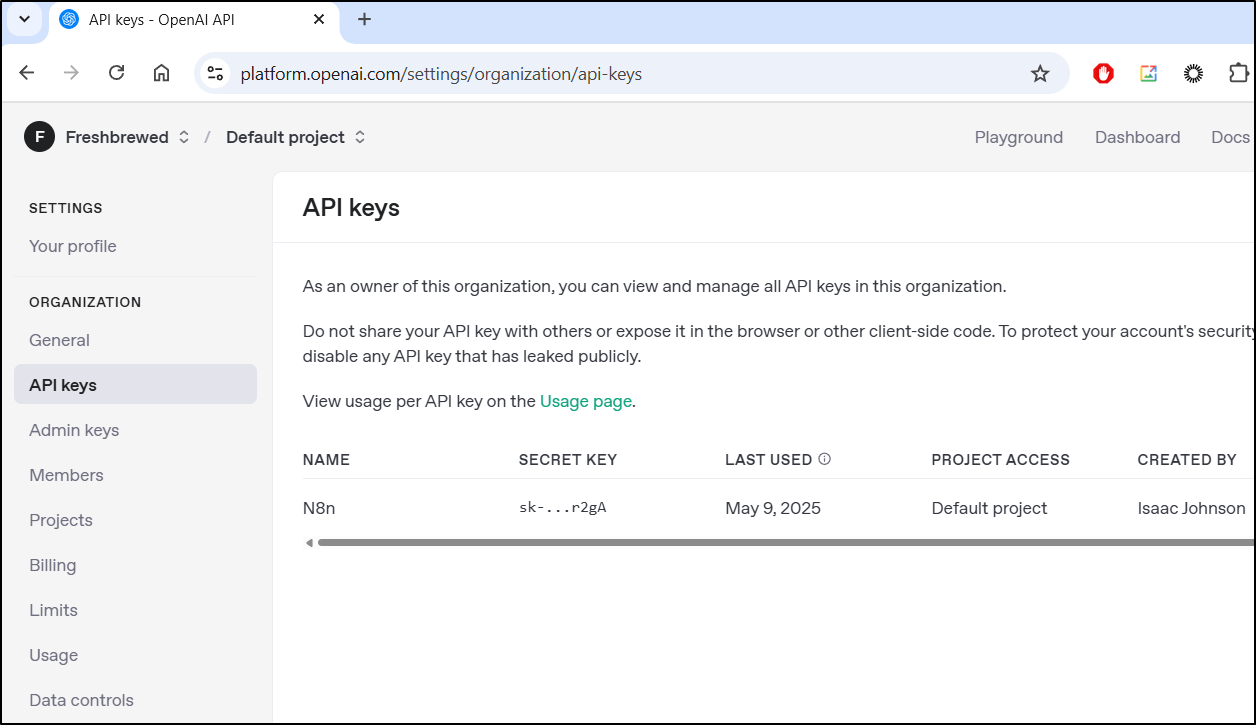Click the horizontal table scrollbar
This screenshot has width=1256, height=725.
[786, 543]
